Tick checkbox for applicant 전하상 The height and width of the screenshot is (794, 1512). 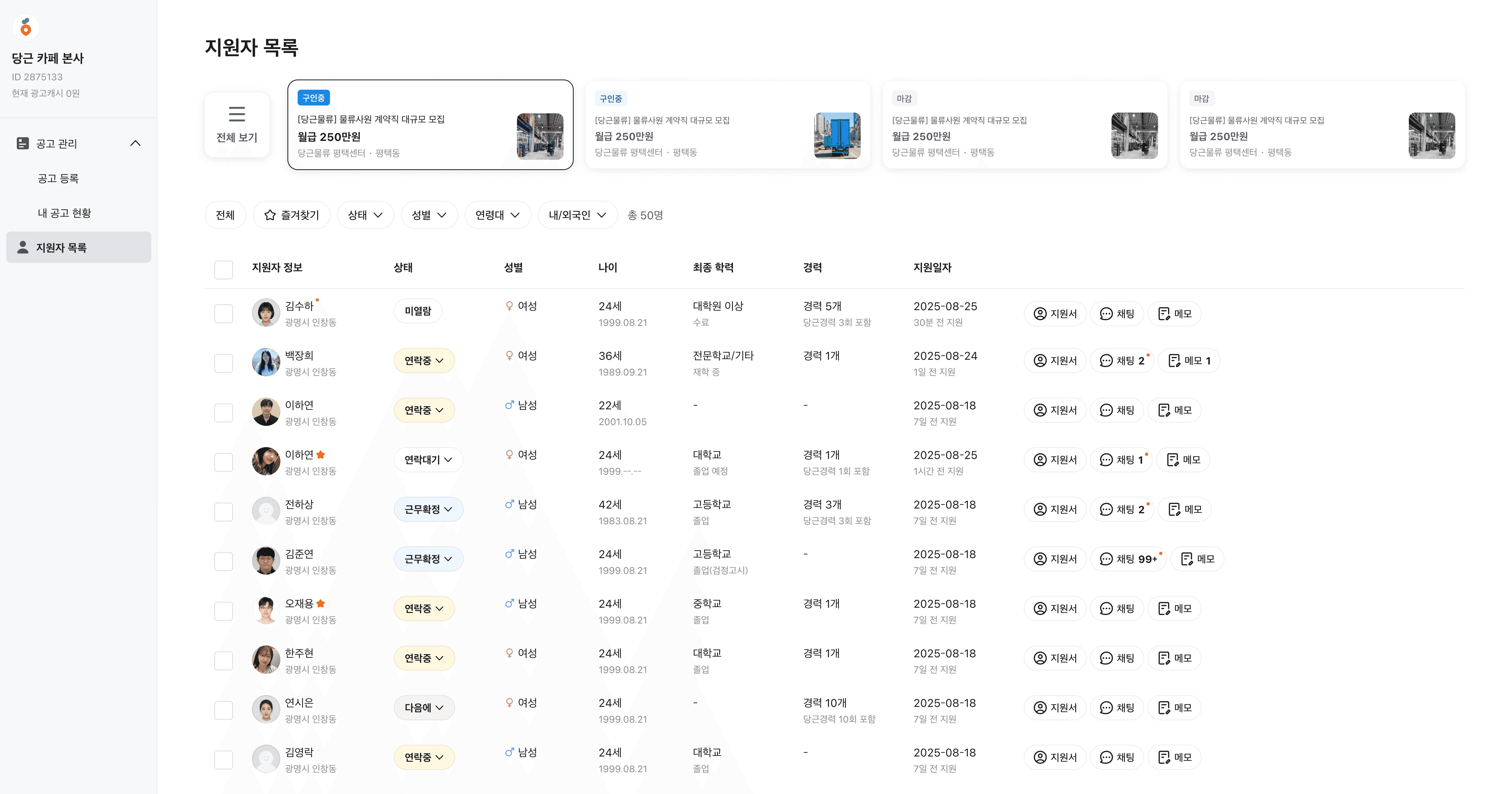[x=224, y=512]
